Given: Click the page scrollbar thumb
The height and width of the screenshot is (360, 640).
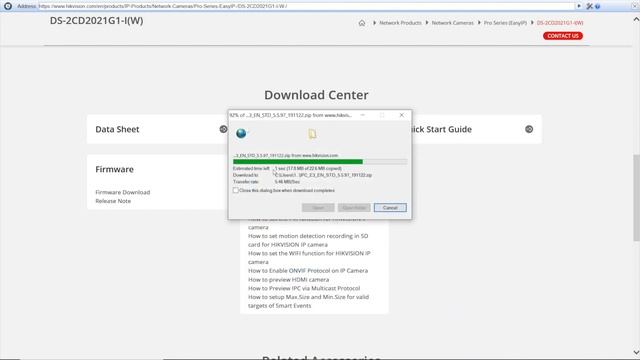Looking at the screenshot, I should pyautogui.click(x=636, y=198).
